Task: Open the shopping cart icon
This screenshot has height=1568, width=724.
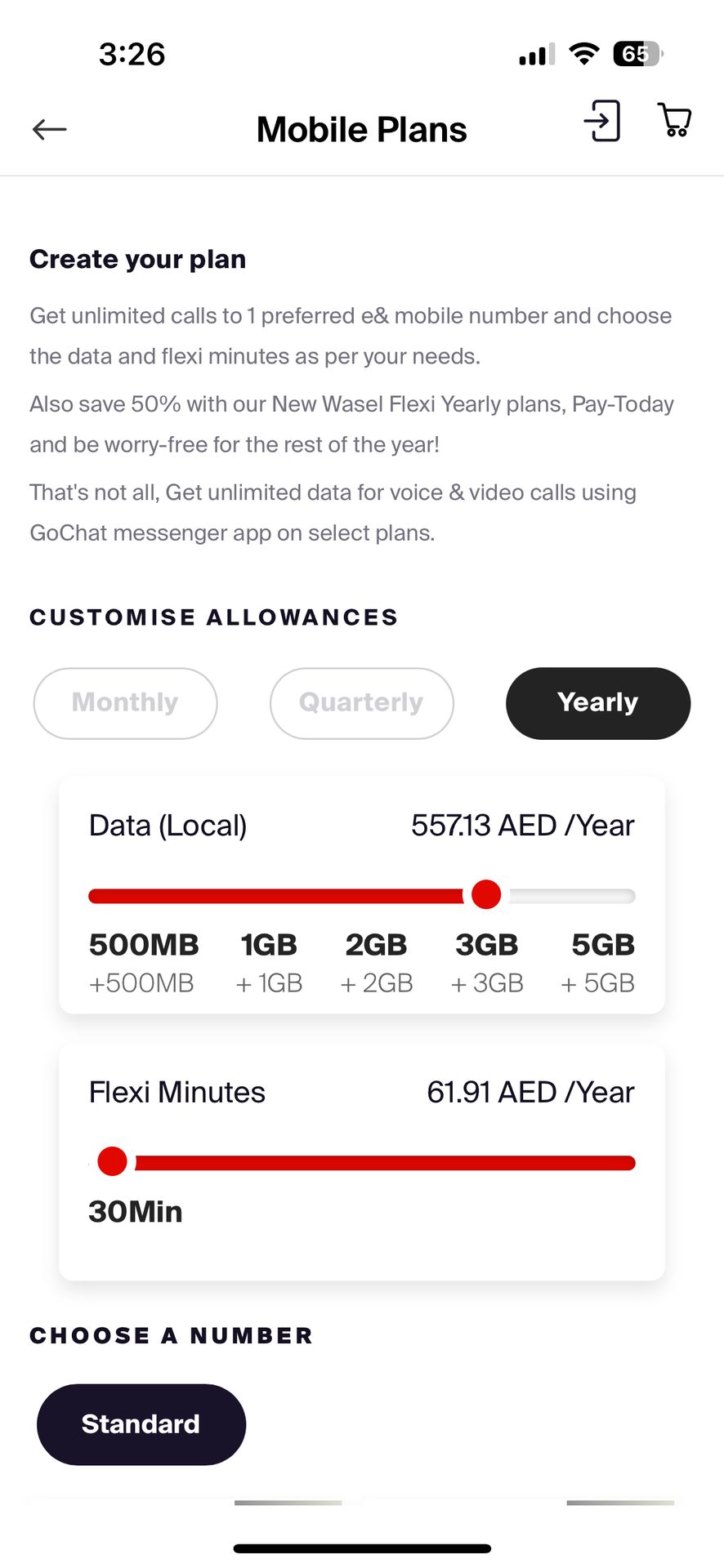Action: pos(674,120)
